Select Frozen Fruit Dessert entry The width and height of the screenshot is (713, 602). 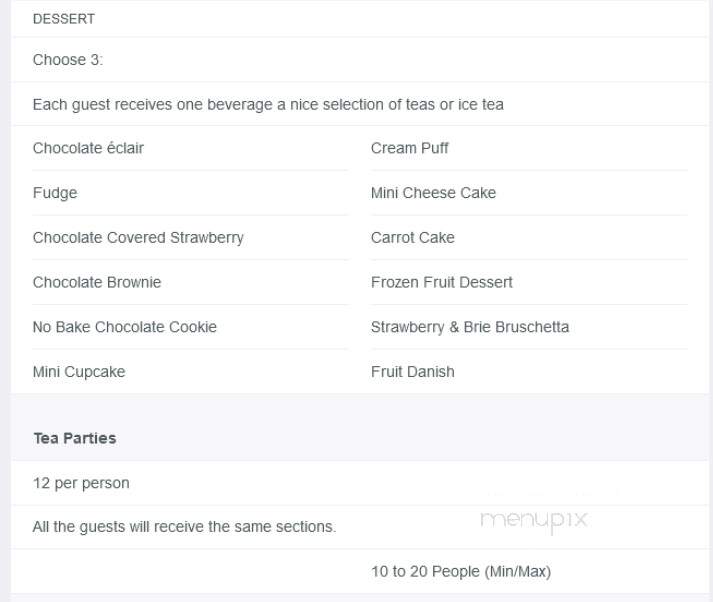442,282
